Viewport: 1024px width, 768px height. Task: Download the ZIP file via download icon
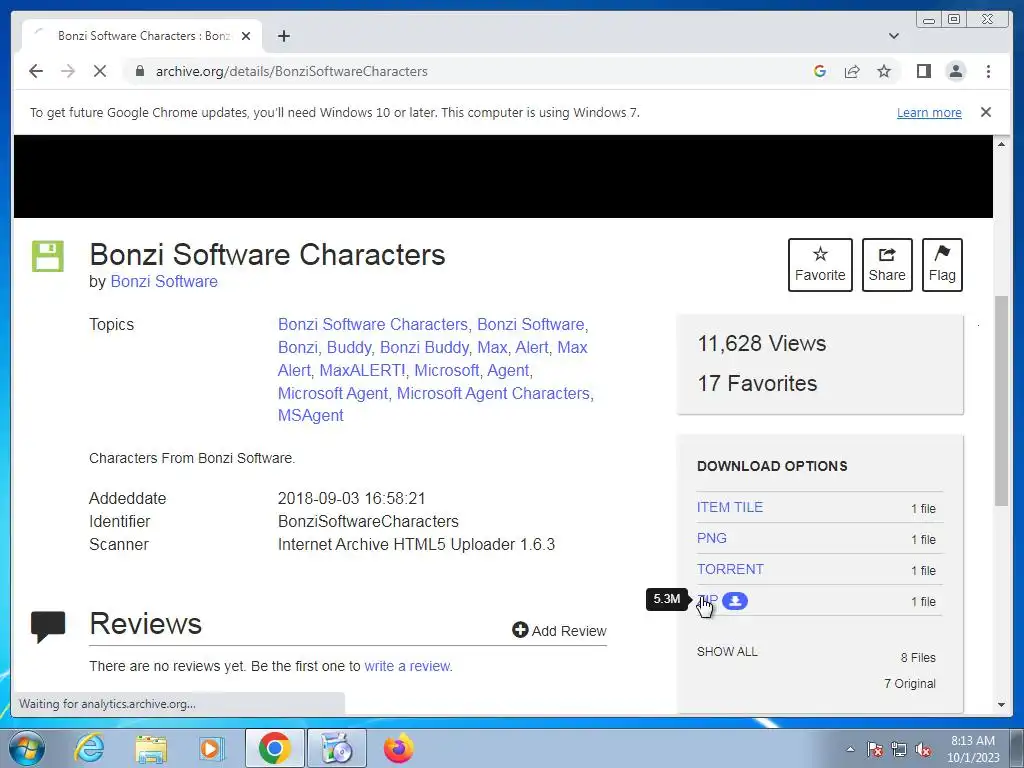(x=735, y=601)
